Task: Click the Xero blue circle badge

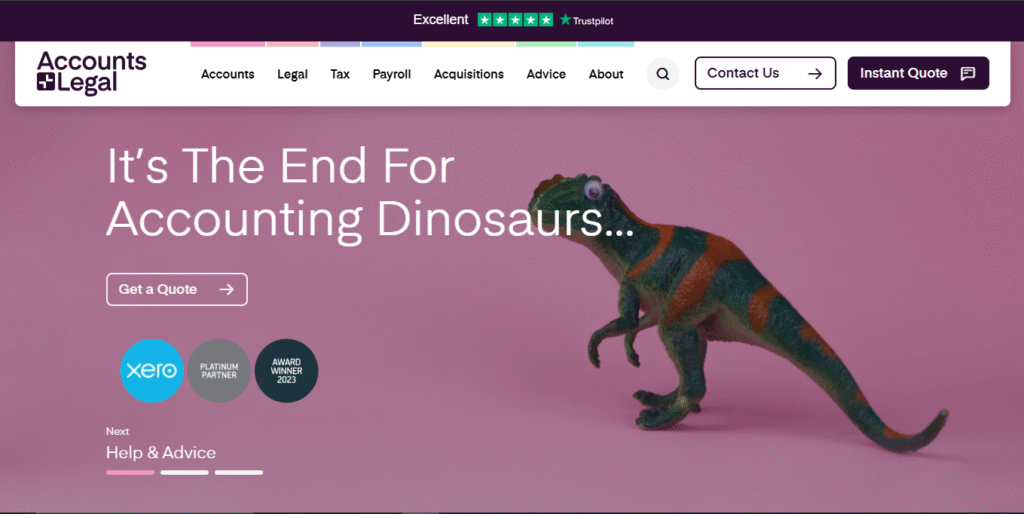Action: coord(152,370)
